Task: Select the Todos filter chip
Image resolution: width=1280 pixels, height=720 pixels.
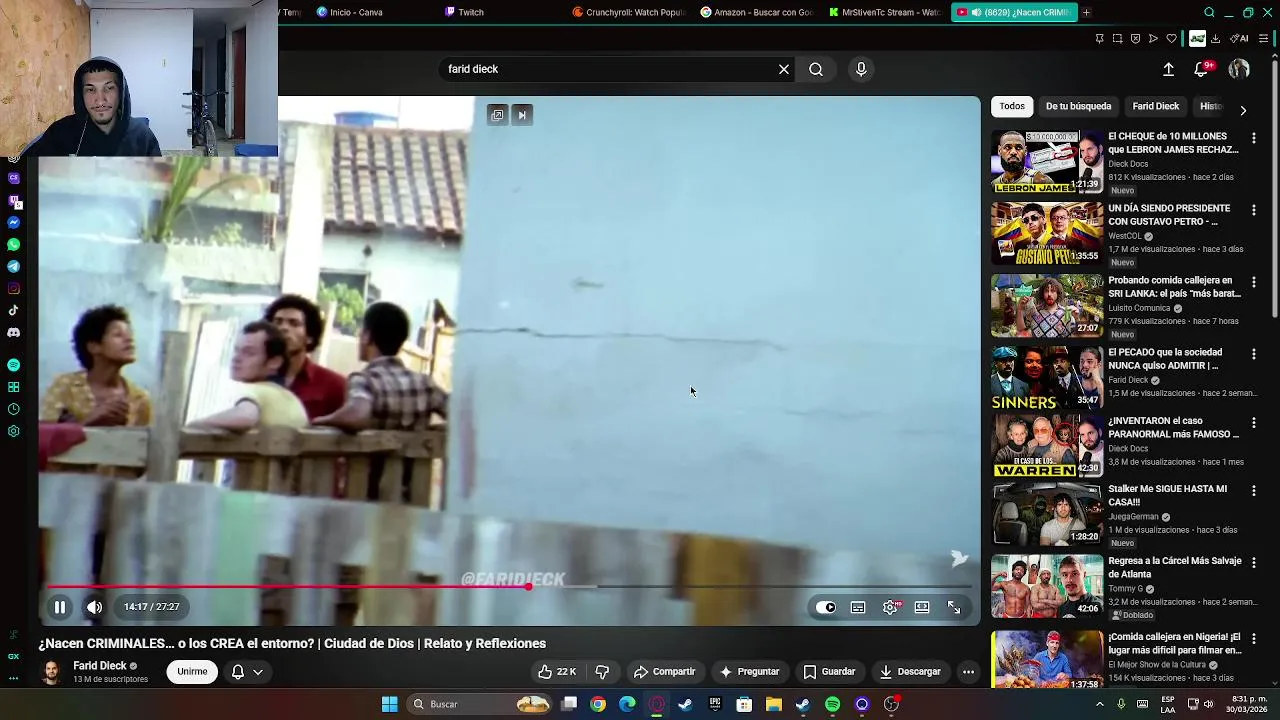Action: pos(1012,106)
